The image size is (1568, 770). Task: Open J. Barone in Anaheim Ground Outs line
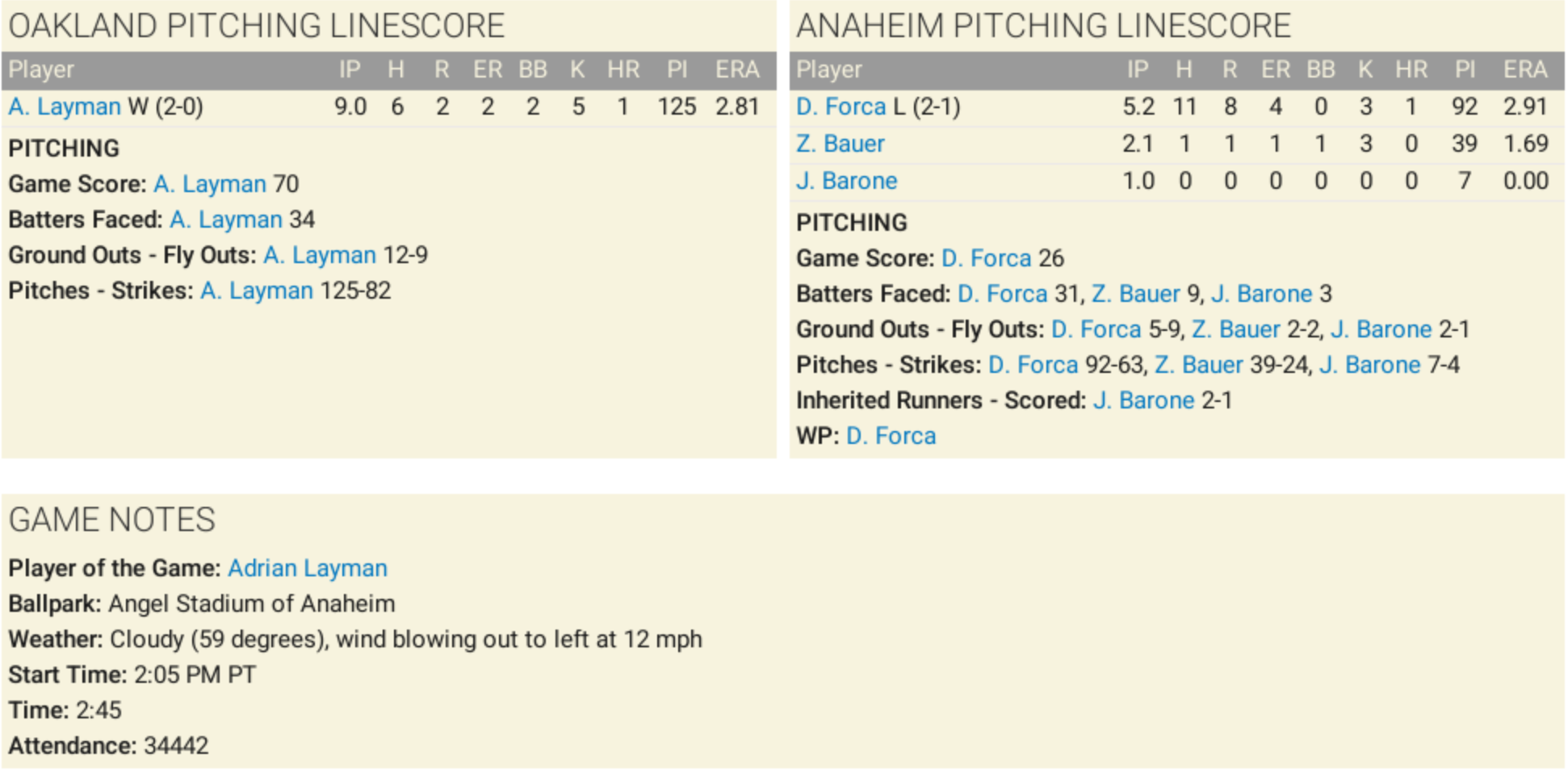[x=1381, y=329]
